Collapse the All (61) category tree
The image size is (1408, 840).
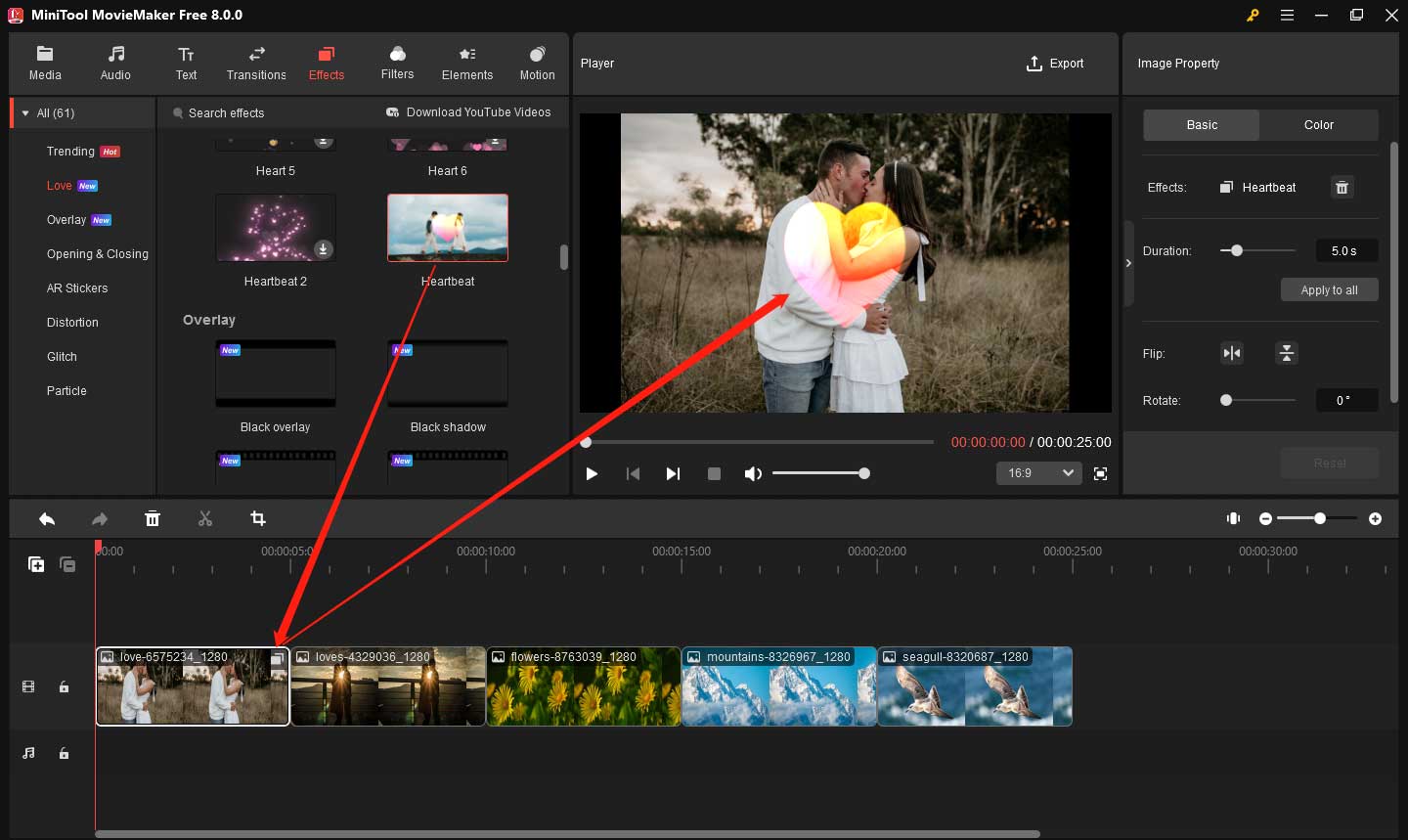tap(25, 113)
